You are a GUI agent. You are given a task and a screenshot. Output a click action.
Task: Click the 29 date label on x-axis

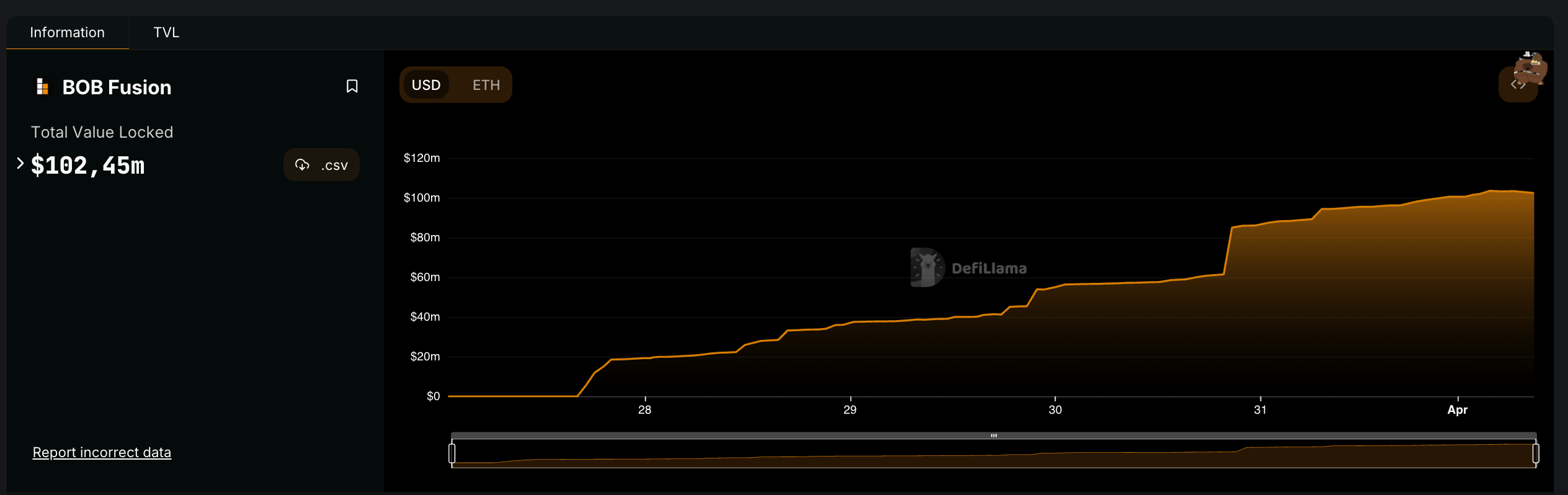coord(850,410)
